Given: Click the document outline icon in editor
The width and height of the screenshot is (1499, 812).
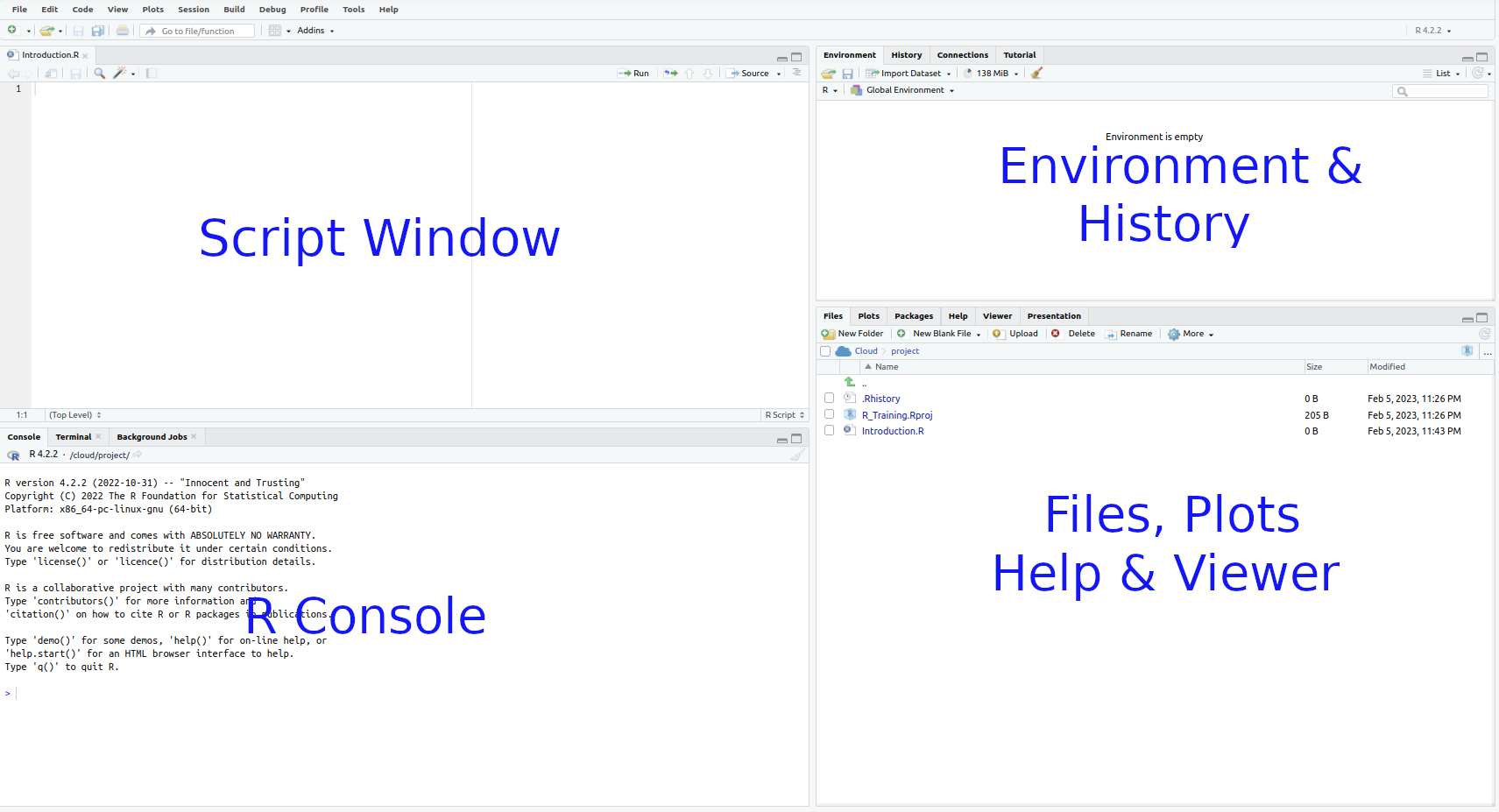Looking at the screenshot, I should coord(796,74).
